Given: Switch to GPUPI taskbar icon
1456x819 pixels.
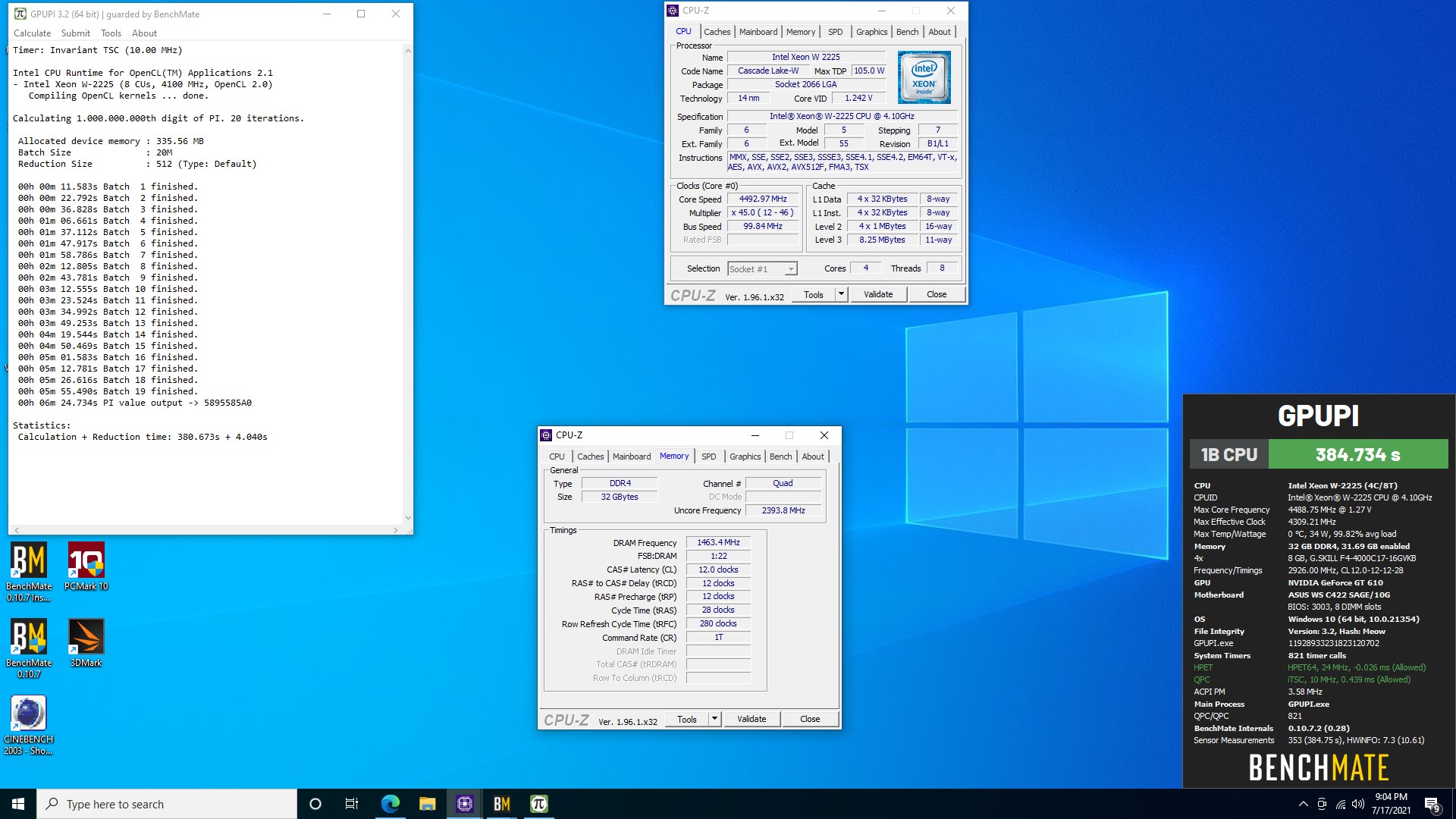Looking at the screenshot, I should [538, 804].
